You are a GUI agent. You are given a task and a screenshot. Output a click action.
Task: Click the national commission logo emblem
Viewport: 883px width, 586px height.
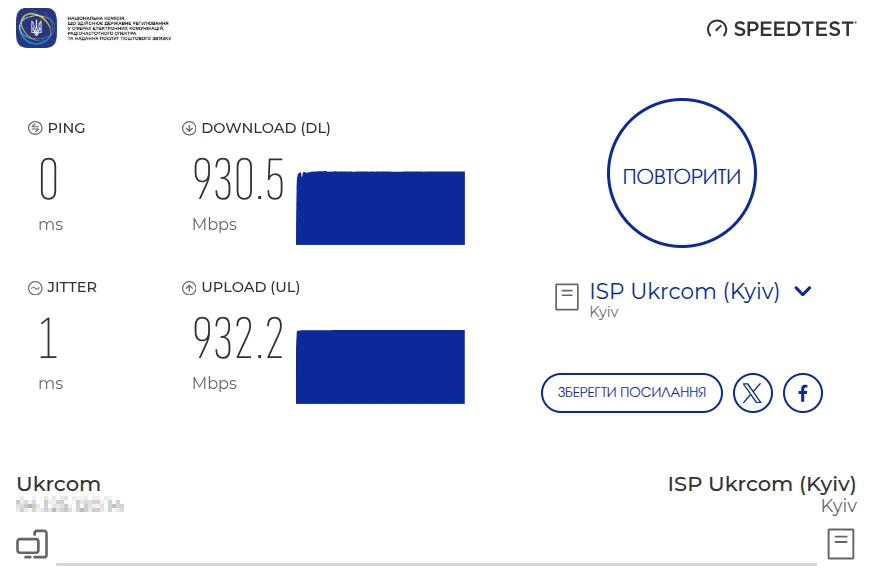point(37,28)
